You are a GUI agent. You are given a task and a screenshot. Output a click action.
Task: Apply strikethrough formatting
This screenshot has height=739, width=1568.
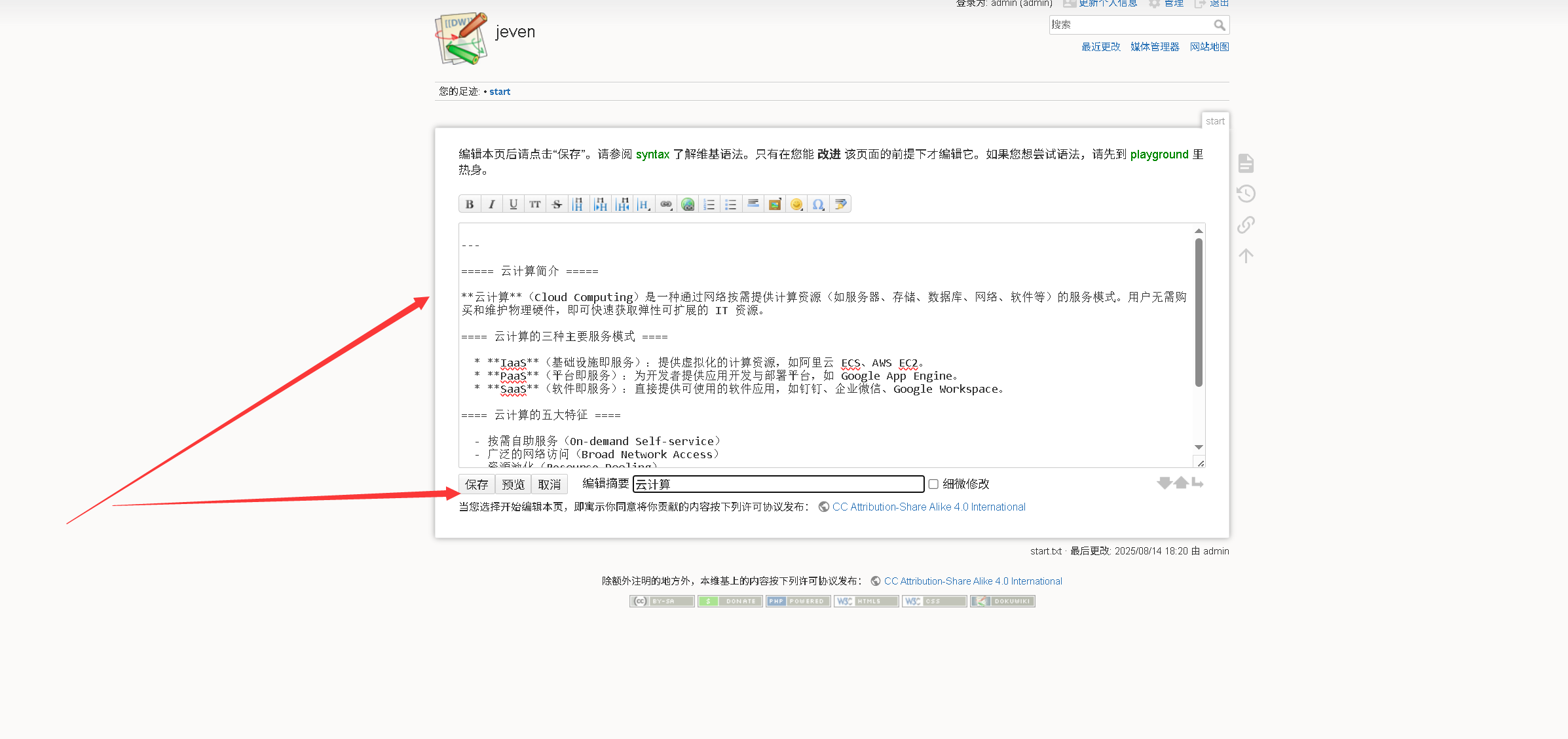coord(557,204)
